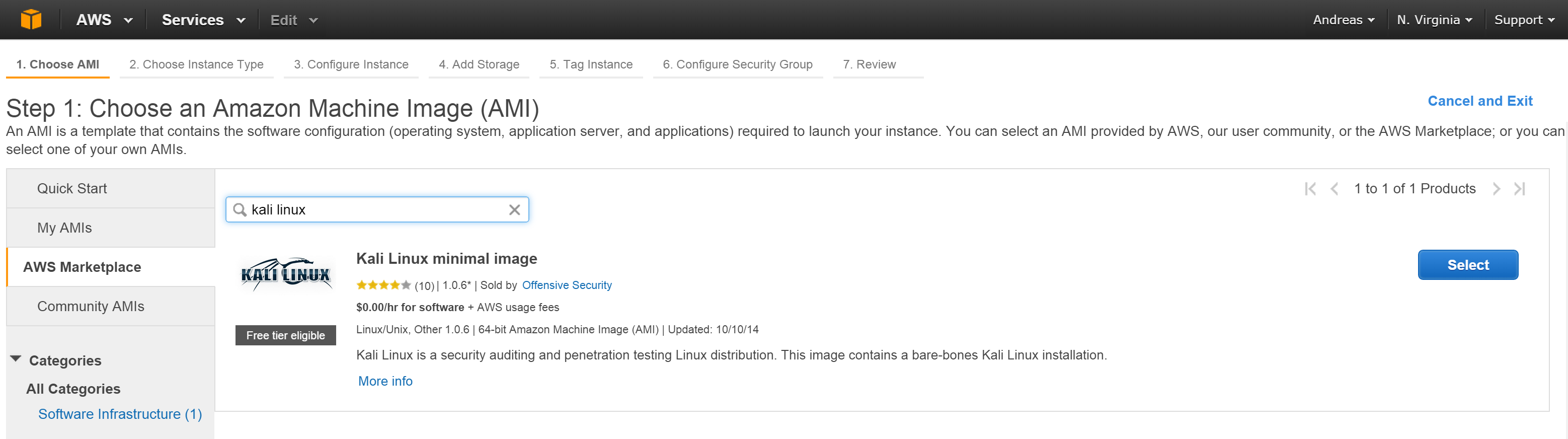The height and width of the screenshot is (439, 1568).
Task: Collapse the Categories section triangle
Action: pos(17,359)
